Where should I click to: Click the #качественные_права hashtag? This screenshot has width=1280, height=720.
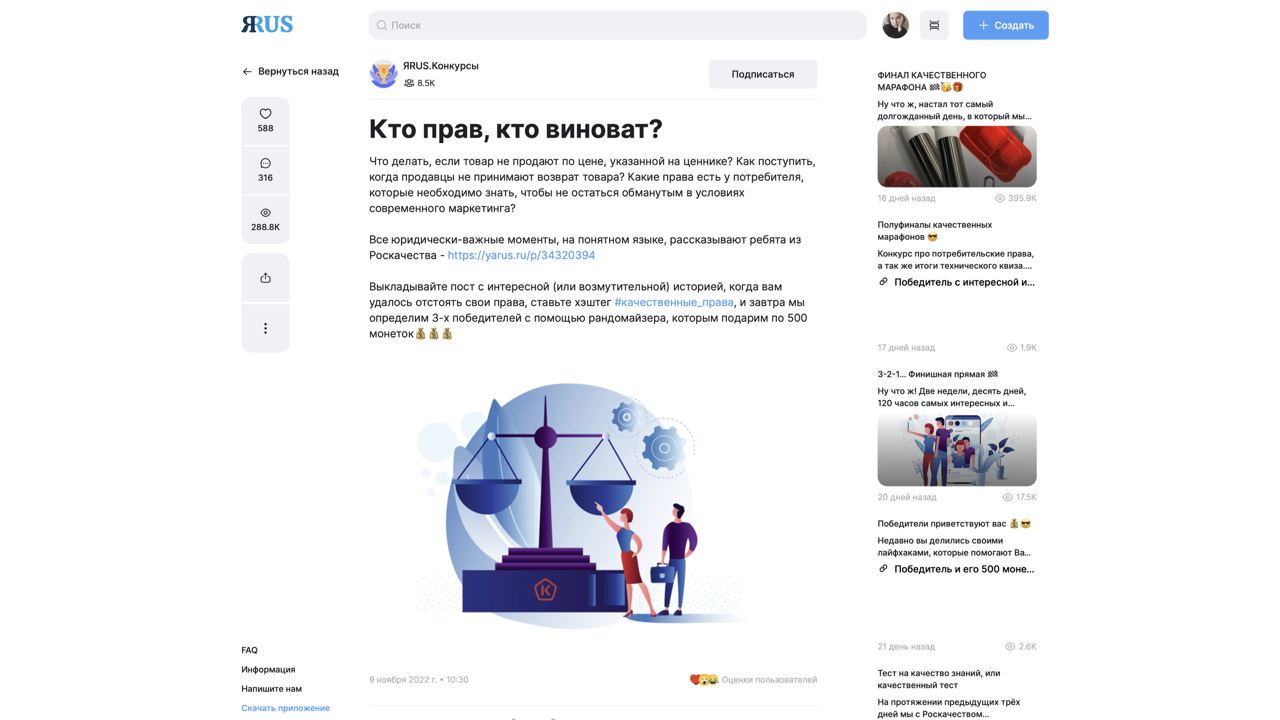pyautogui.click(x=674, y=302)
